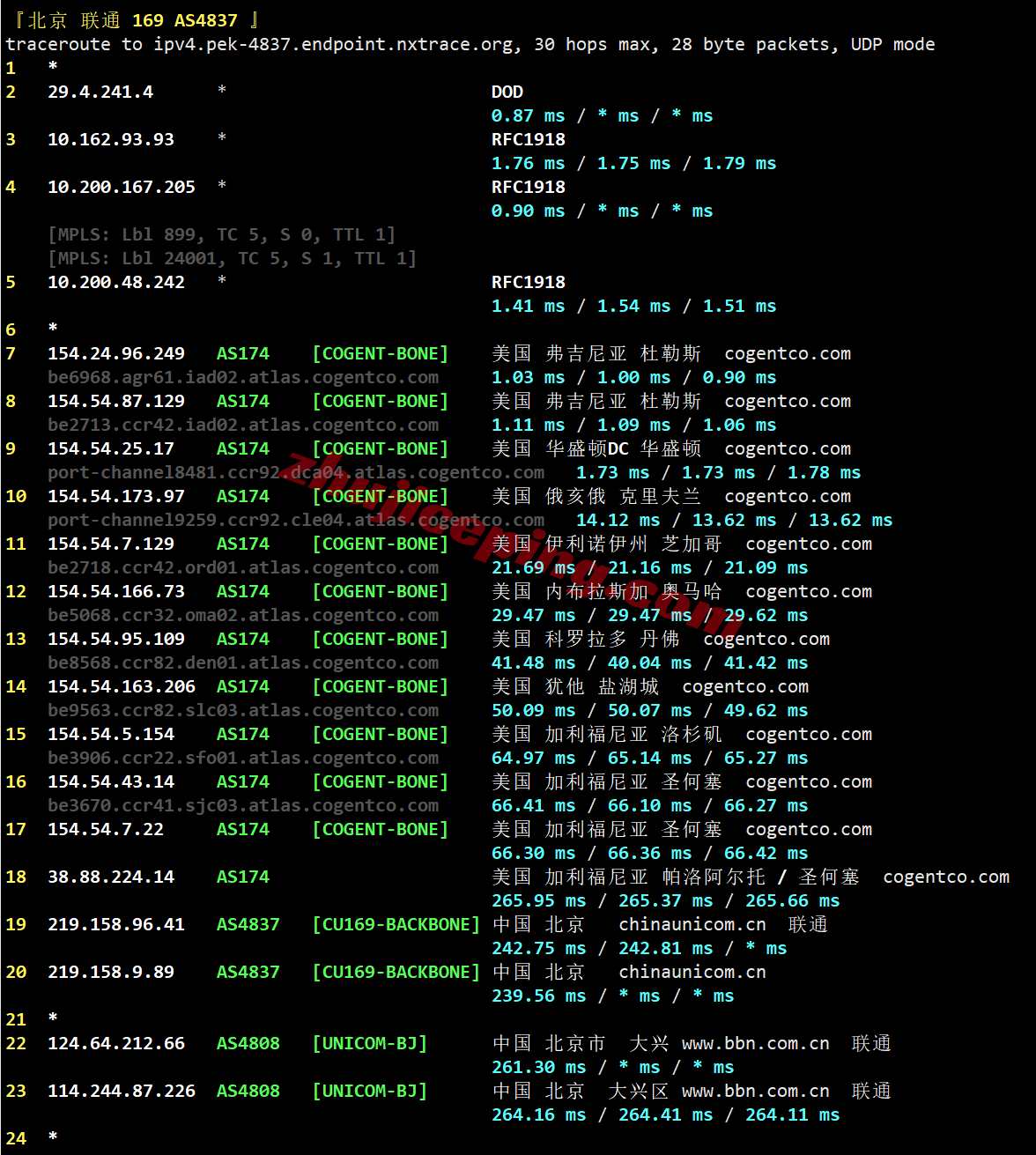
Task: Select IP address 124.64.212.66
Action: click(116, 1043)
